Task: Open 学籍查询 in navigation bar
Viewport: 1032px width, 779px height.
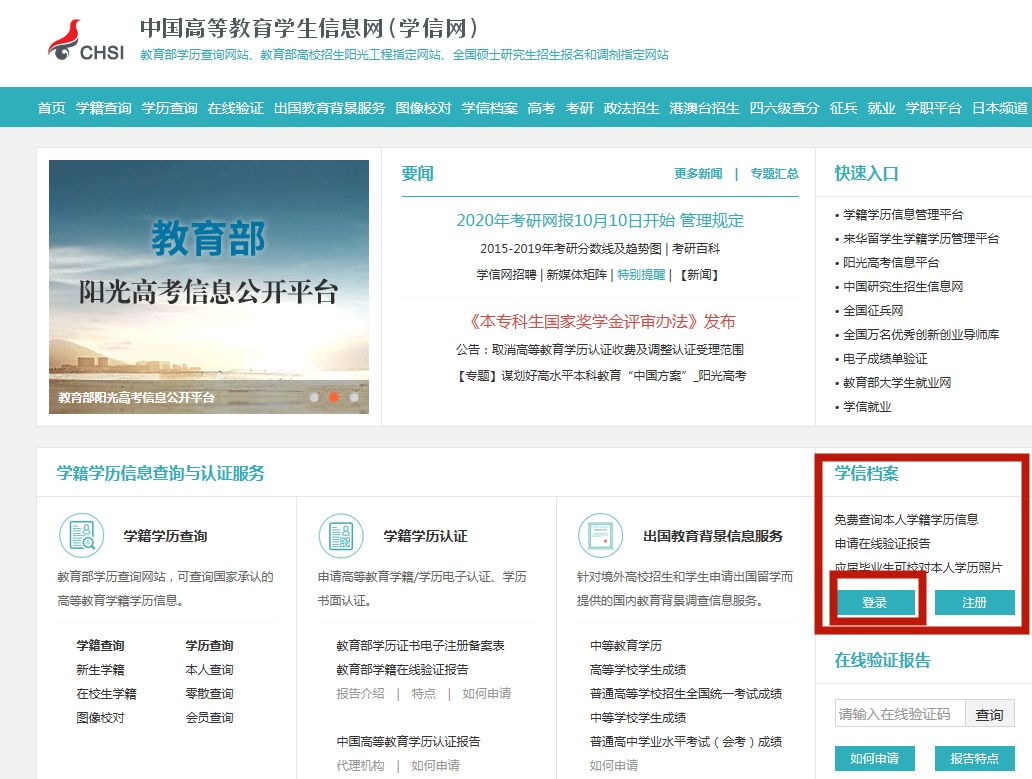Action: click(103, 108)
